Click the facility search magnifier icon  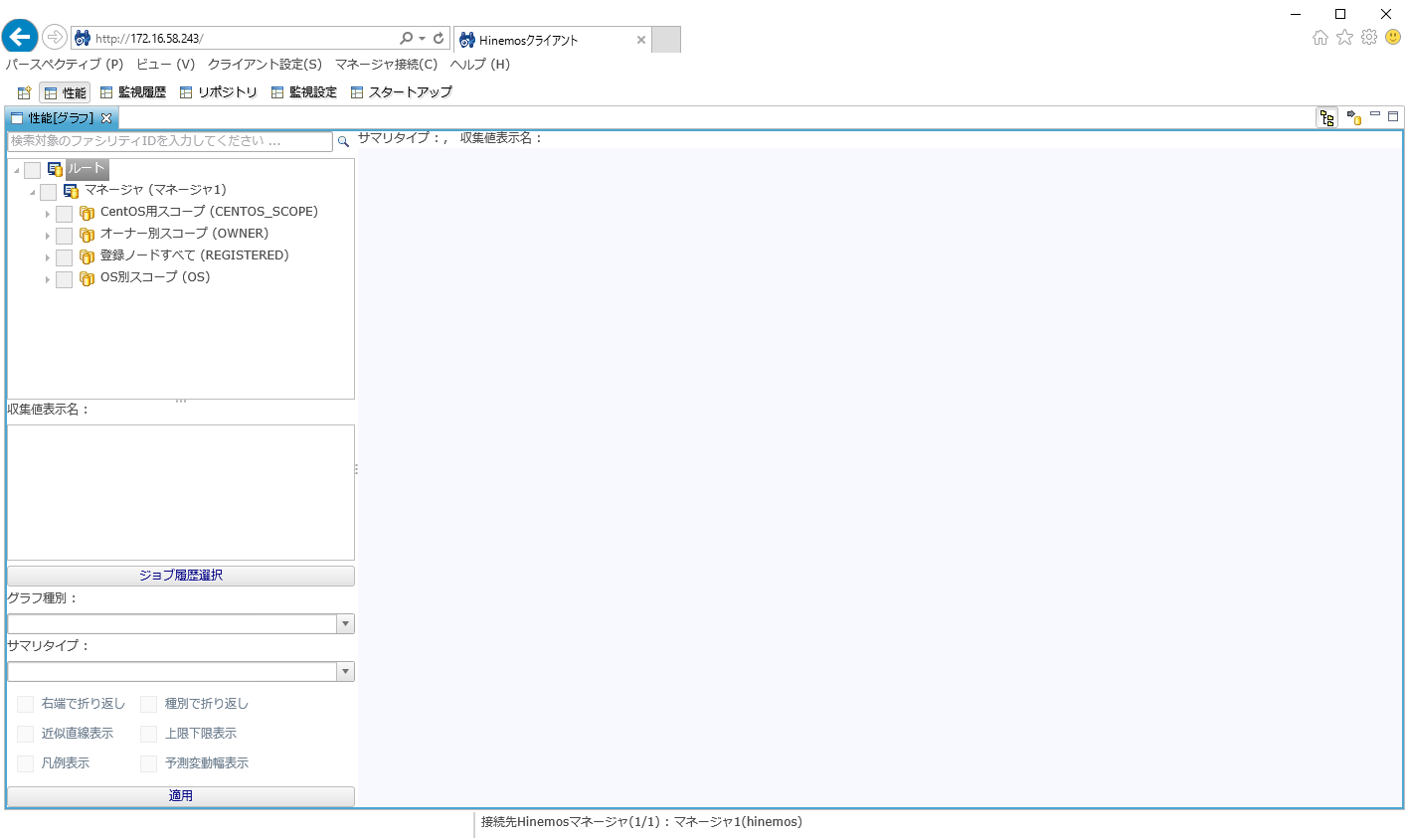(x=343, y=141)
